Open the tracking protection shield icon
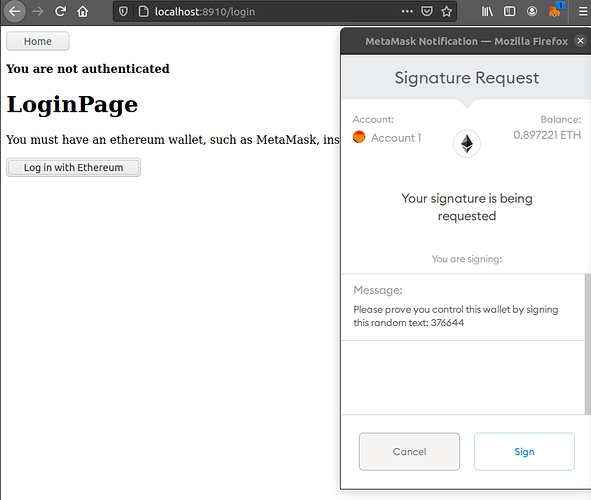This screenshot has height=500, width=591. pyautogui.click(x=123, y=12)
